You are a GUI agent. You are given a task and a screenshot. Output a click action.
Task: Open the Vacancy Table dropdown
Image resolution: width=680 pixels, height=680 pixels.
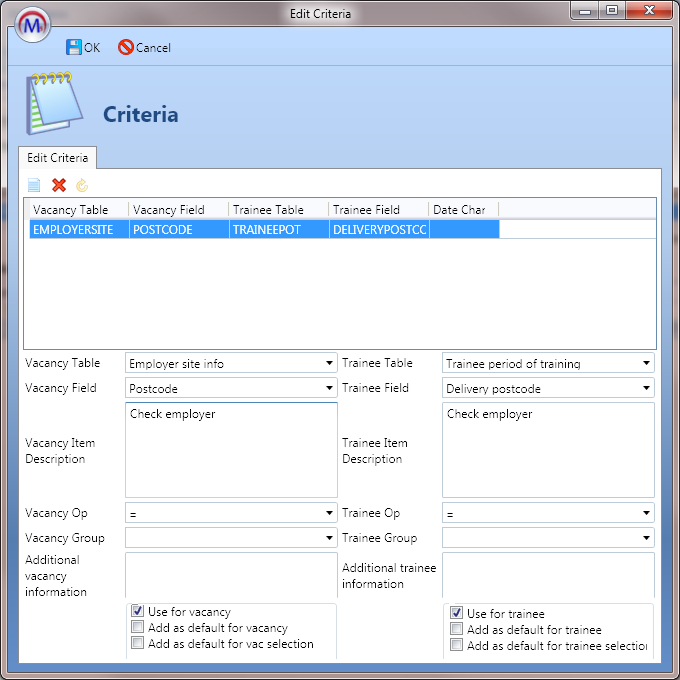231,363
